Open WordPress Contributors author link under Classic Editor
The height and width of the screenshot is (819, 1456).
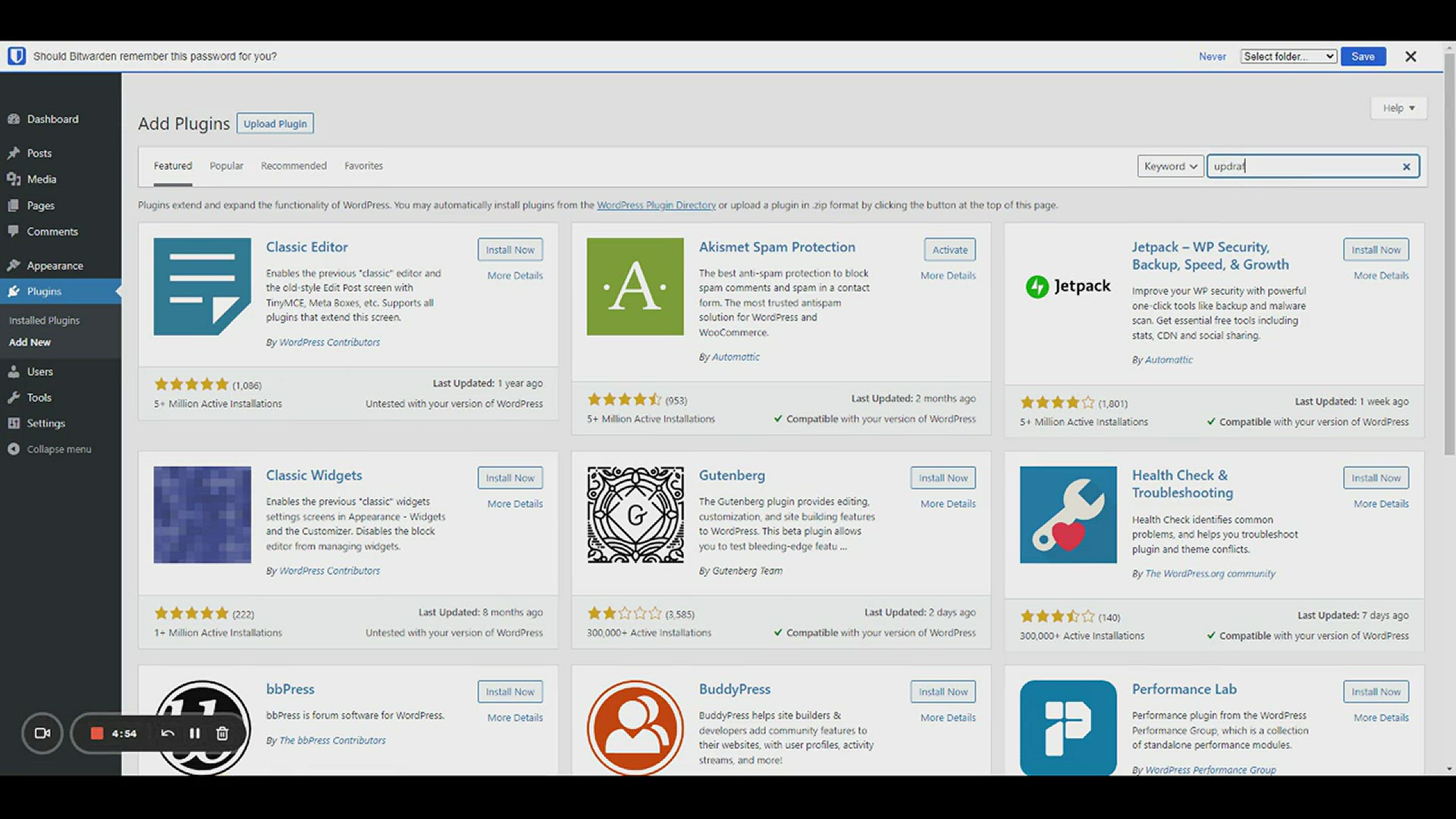(329, 343)
